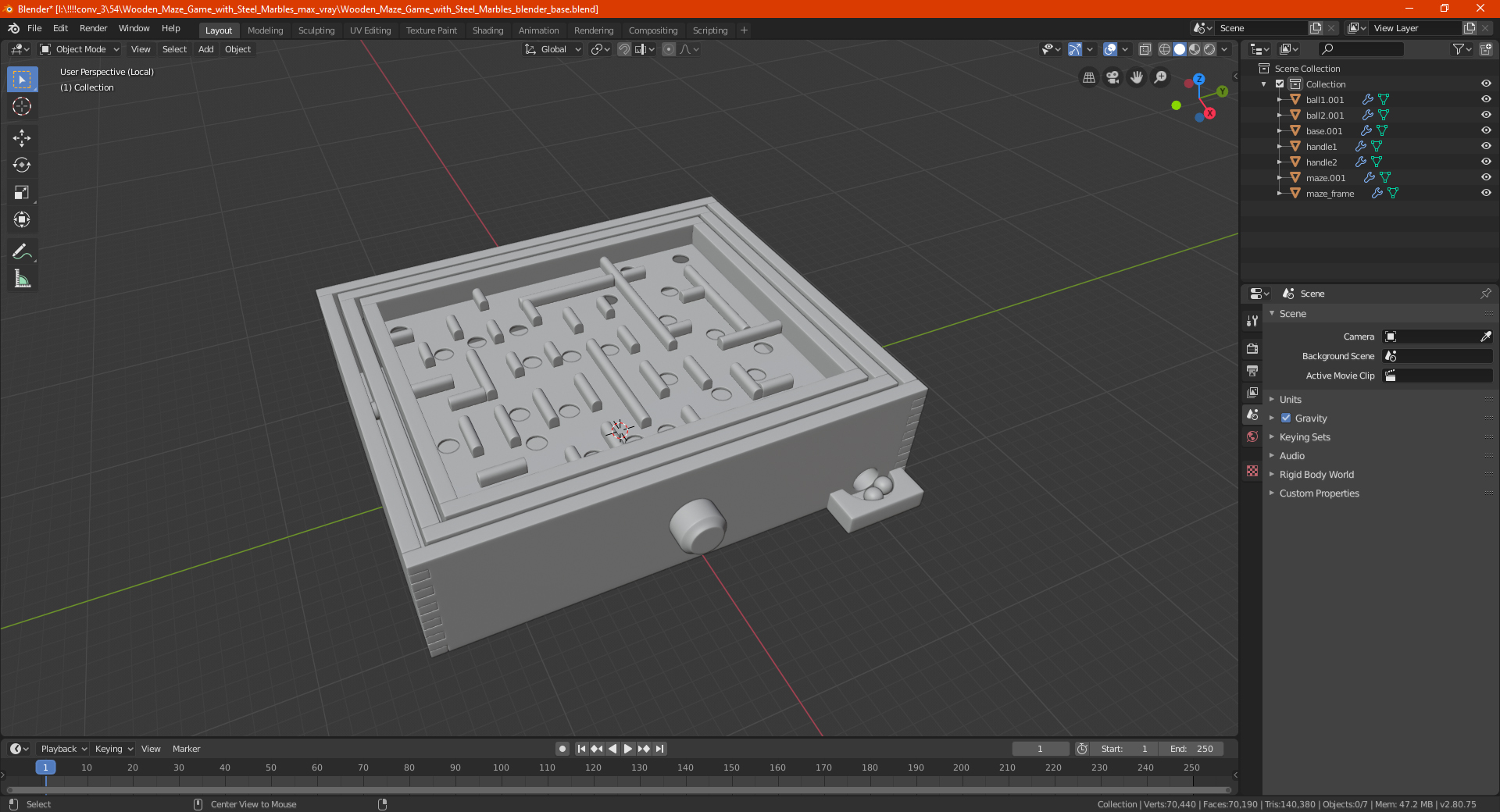Select handle1 in the outliner
The height and width of the screenshot is (812, 1500).
click(1321, 146)
